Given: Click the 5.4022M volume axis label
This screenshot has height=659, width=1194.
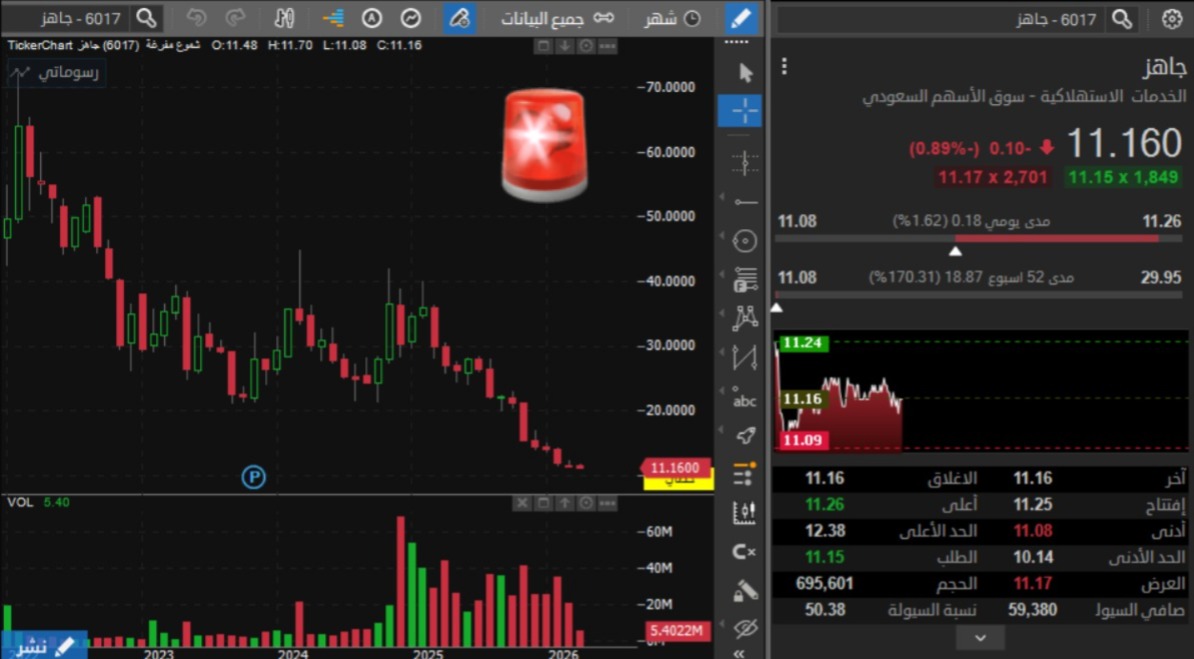Looking at the screenshot, I should (678, 631).
